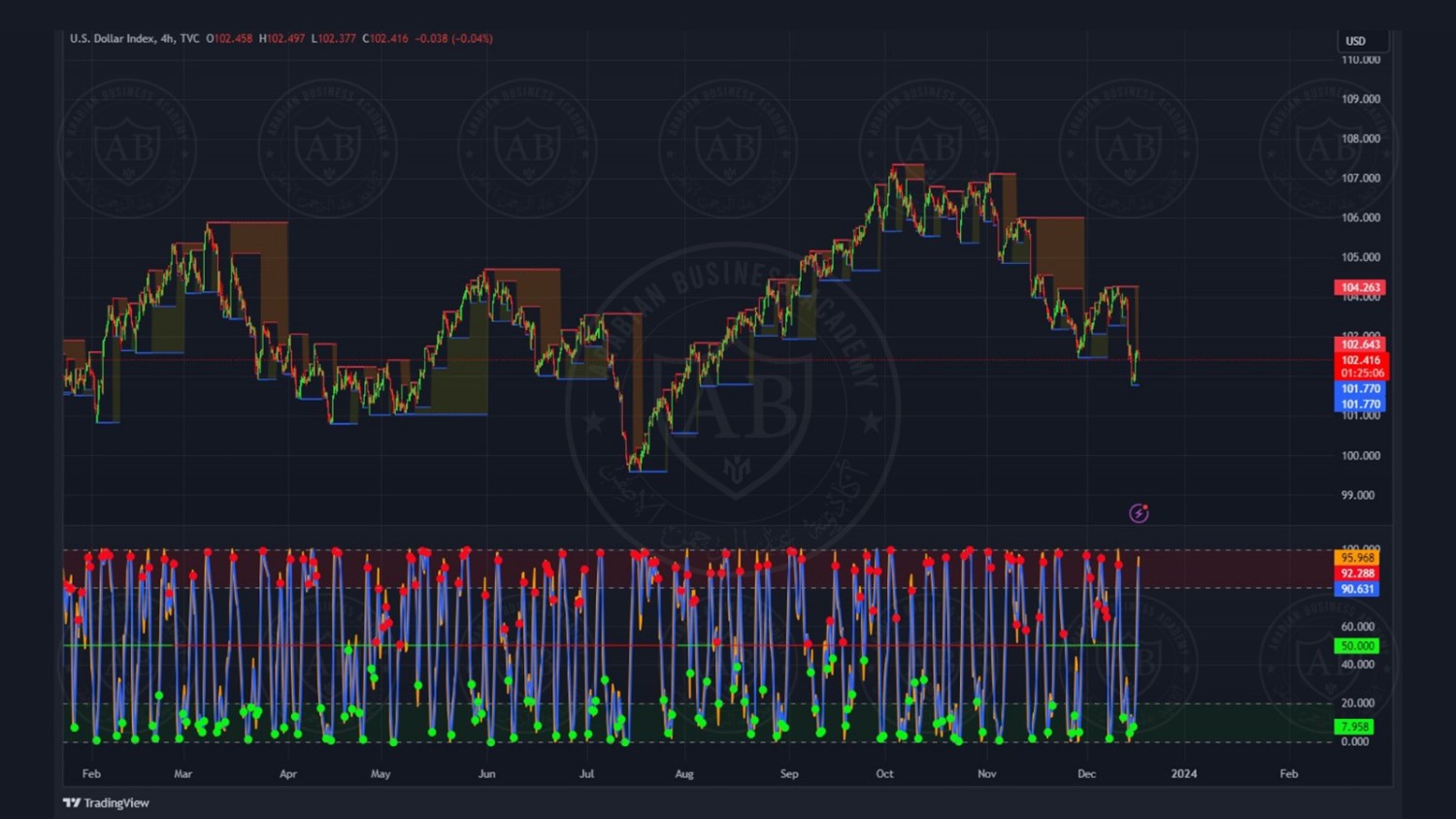Click the Oct label on time axis
The image size is (1456, 819).
885,774
